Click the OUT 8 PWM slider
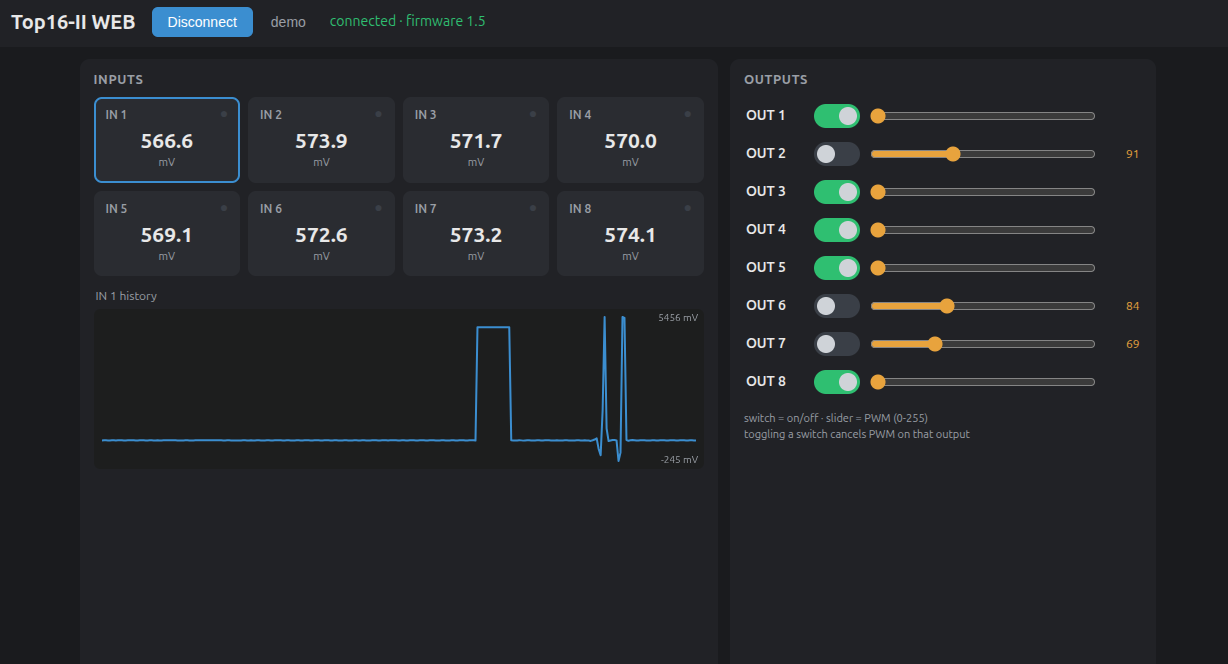The width and height of the screenshot is (1228, 664). (x=983, y=382)
